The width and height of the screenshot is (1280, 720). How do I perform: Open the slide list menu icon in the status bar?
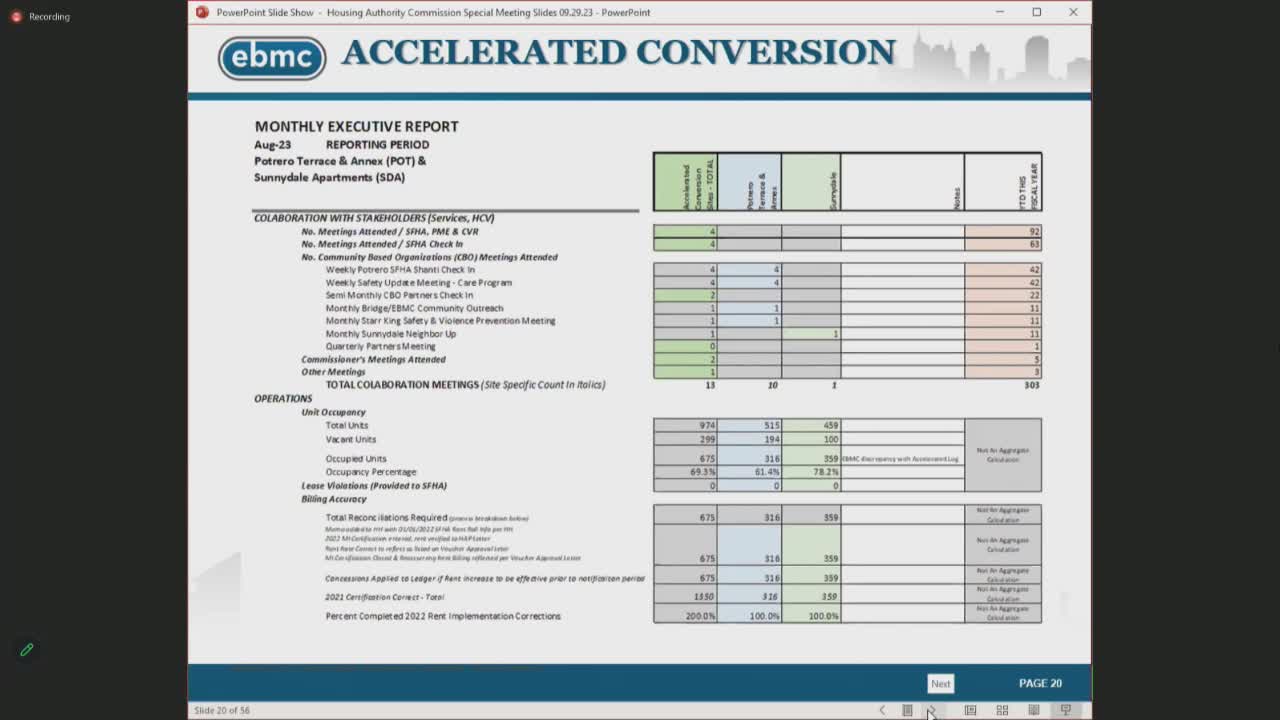(907, 710)
